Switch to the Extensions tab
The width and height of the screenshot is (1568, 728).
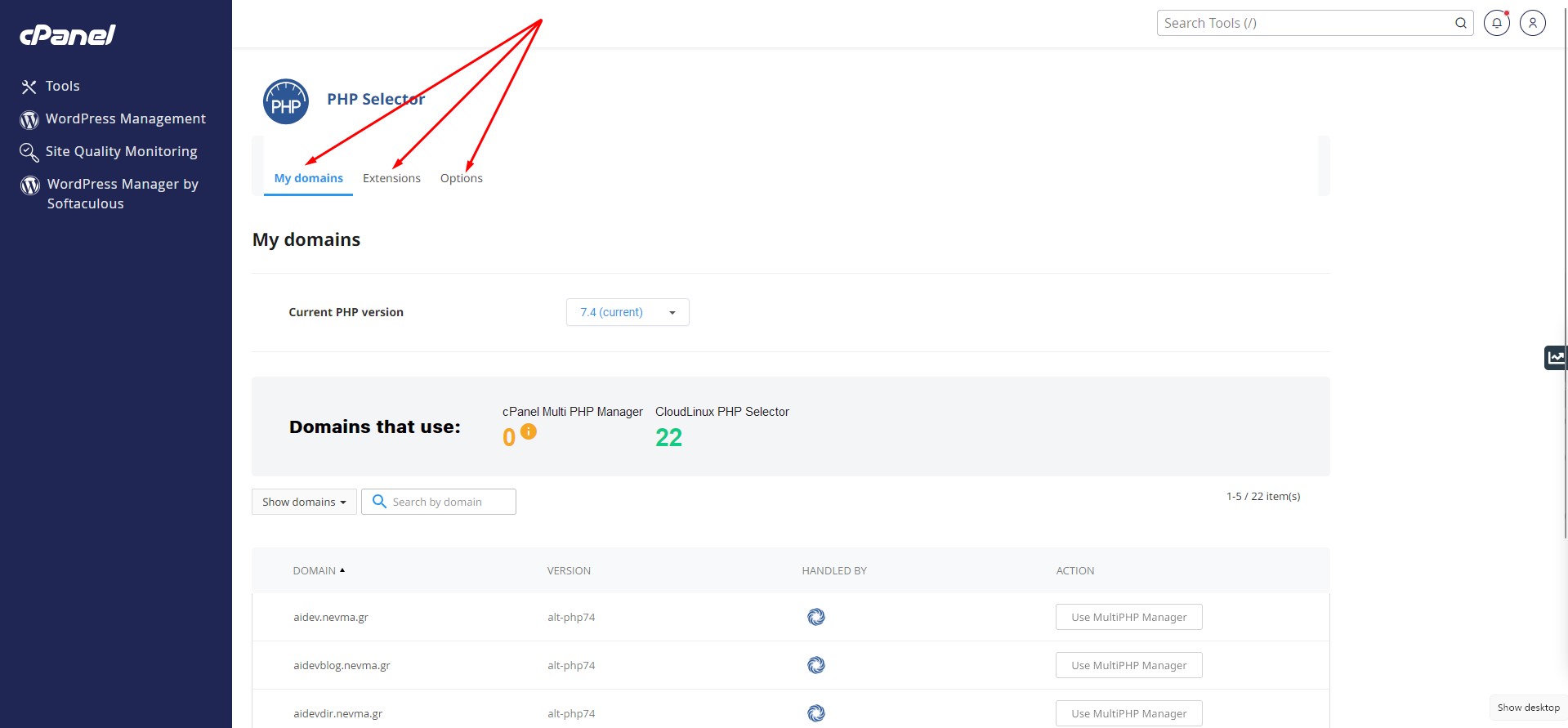point(391,178)
